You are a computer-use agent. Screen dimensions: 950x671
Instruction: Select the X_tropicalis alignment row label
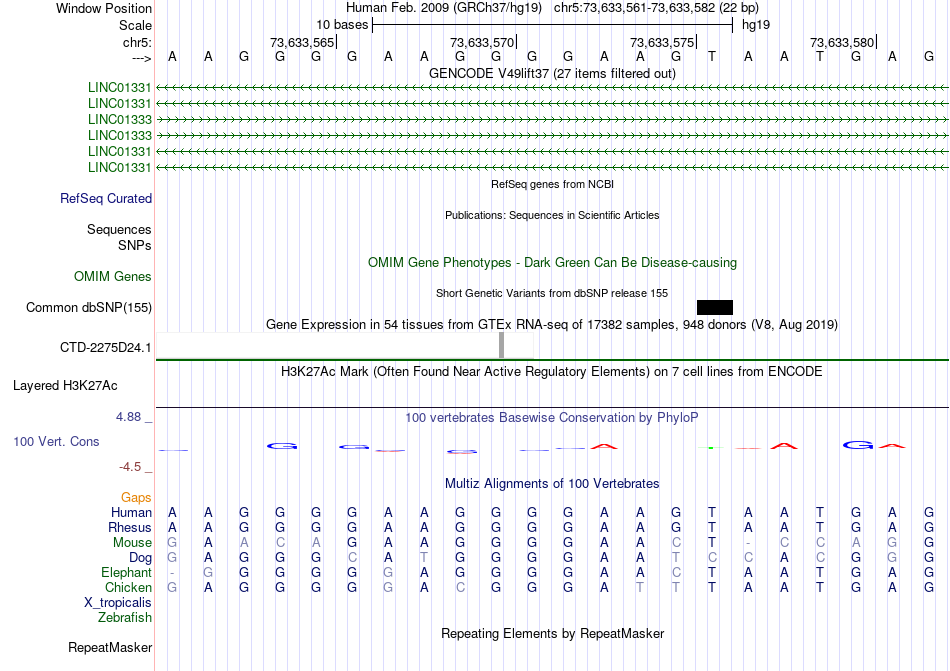point(118,603)
